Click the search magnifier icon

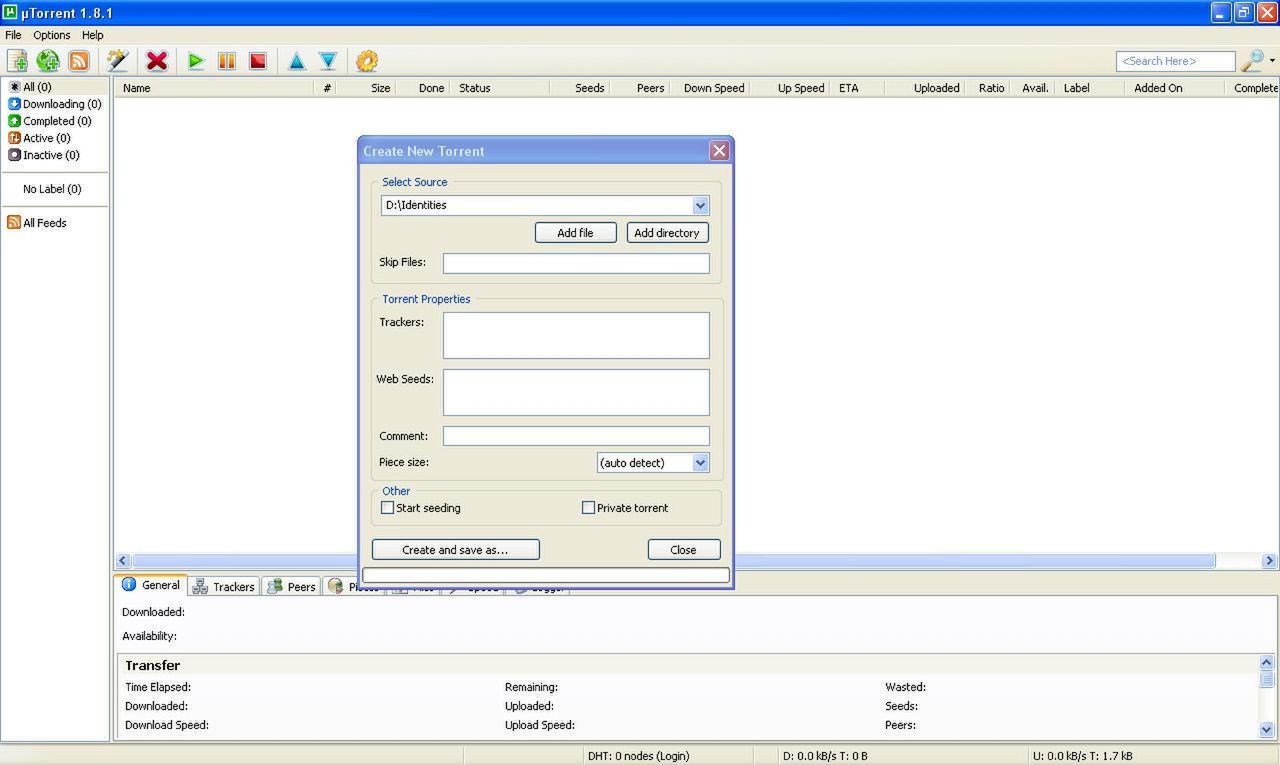(x=1252, y=61)
